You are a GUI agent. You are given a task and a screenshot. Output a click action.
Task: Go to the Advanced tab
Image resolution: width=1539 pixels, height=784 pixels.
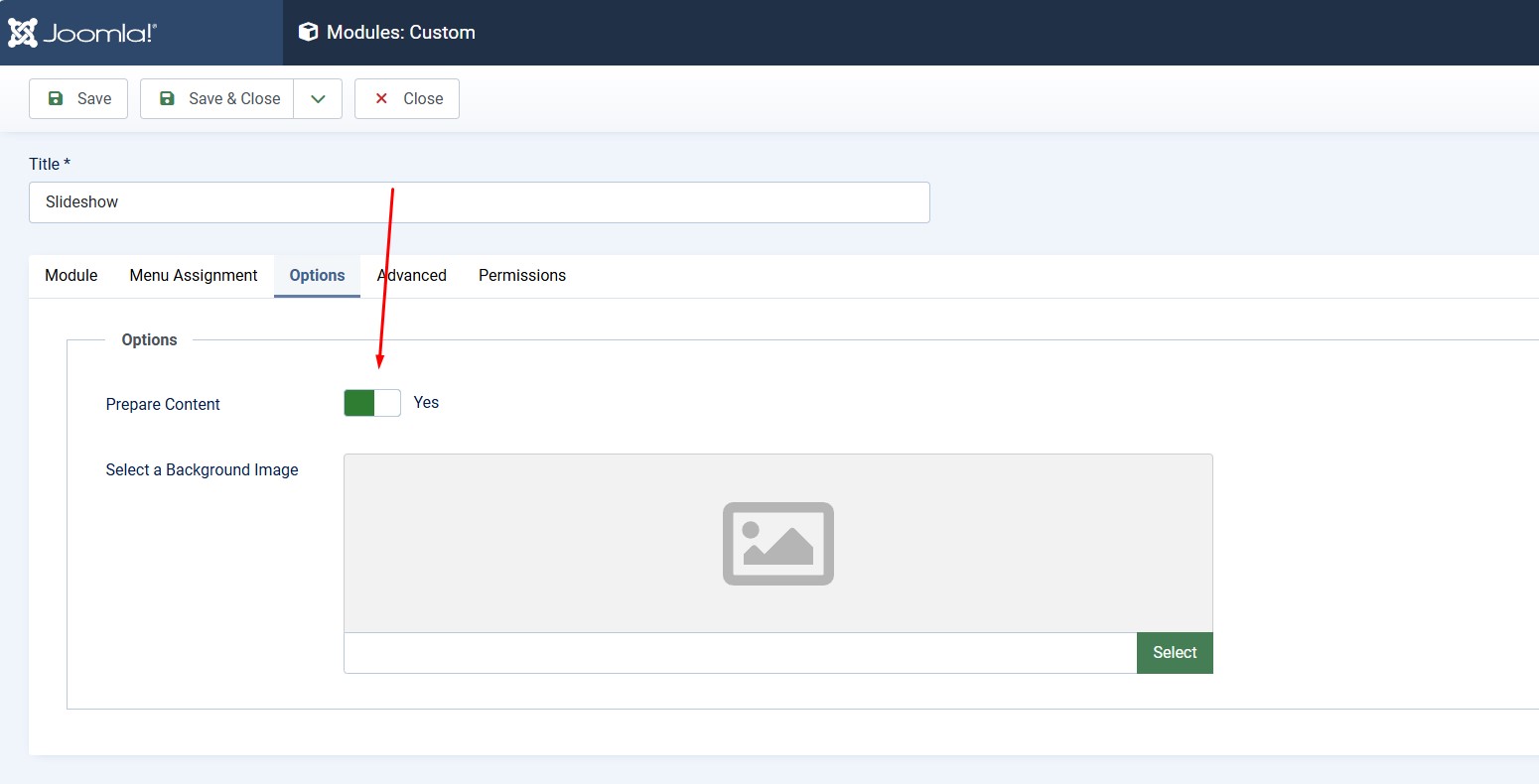point(412,276)
